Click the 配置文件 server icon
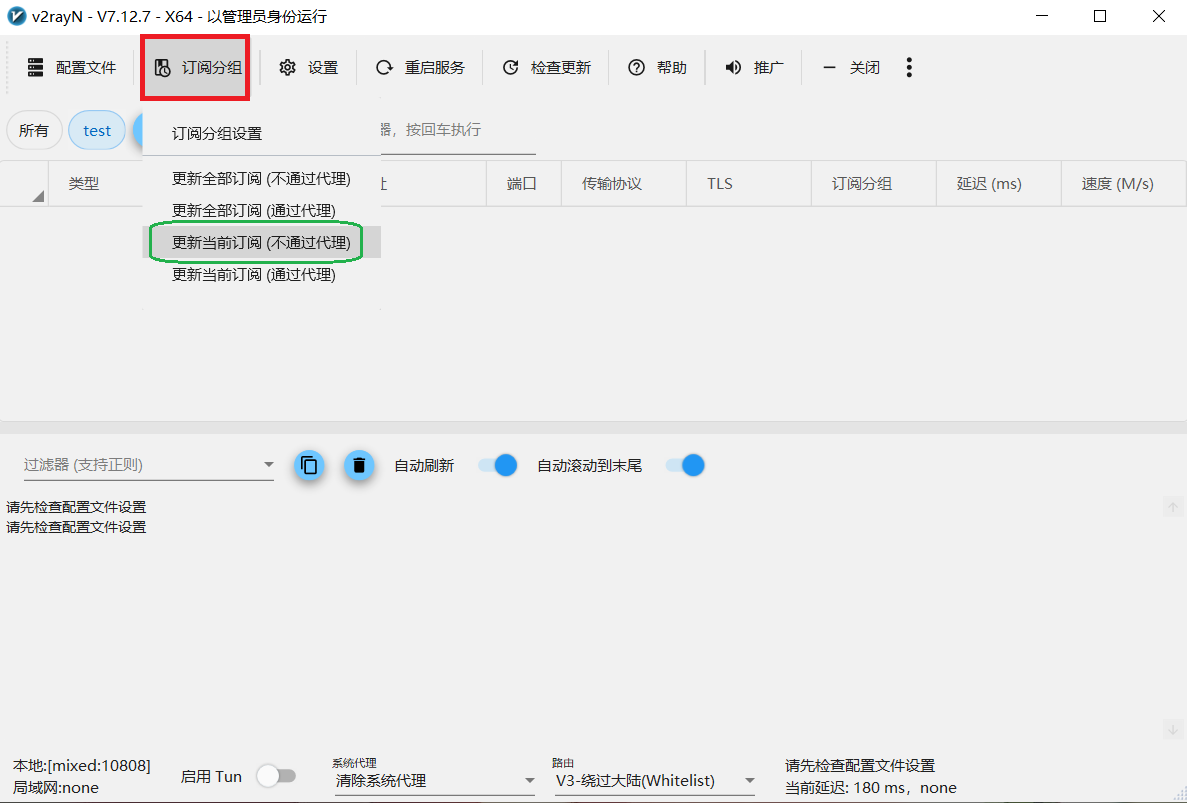This screenshot has height=803, width=1187. coord(36,68)
